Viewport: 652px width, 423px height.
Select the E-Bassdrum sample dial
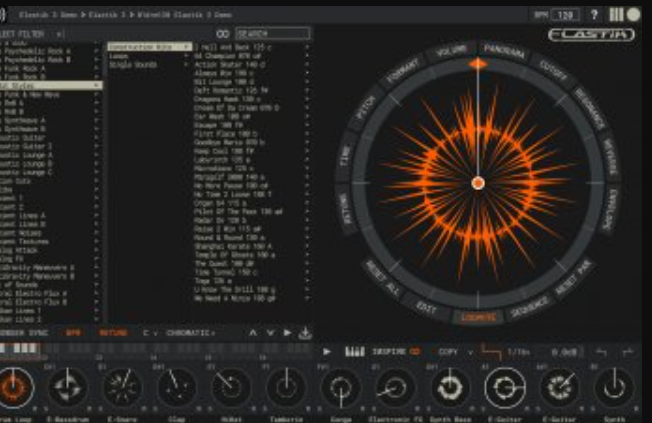pos(68,387)
